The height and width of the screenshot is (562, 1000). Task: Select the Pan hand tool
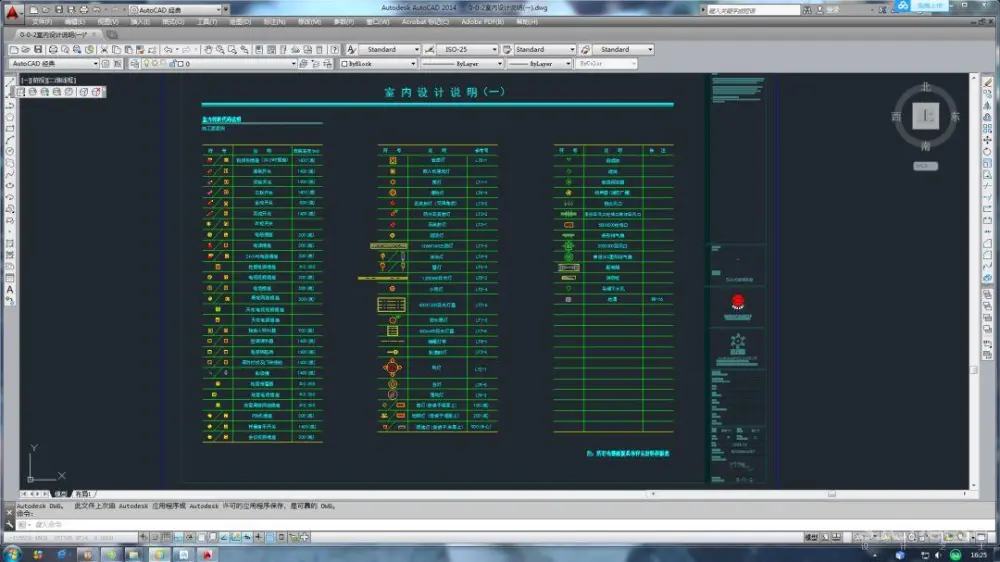click(x=207, y=49)
